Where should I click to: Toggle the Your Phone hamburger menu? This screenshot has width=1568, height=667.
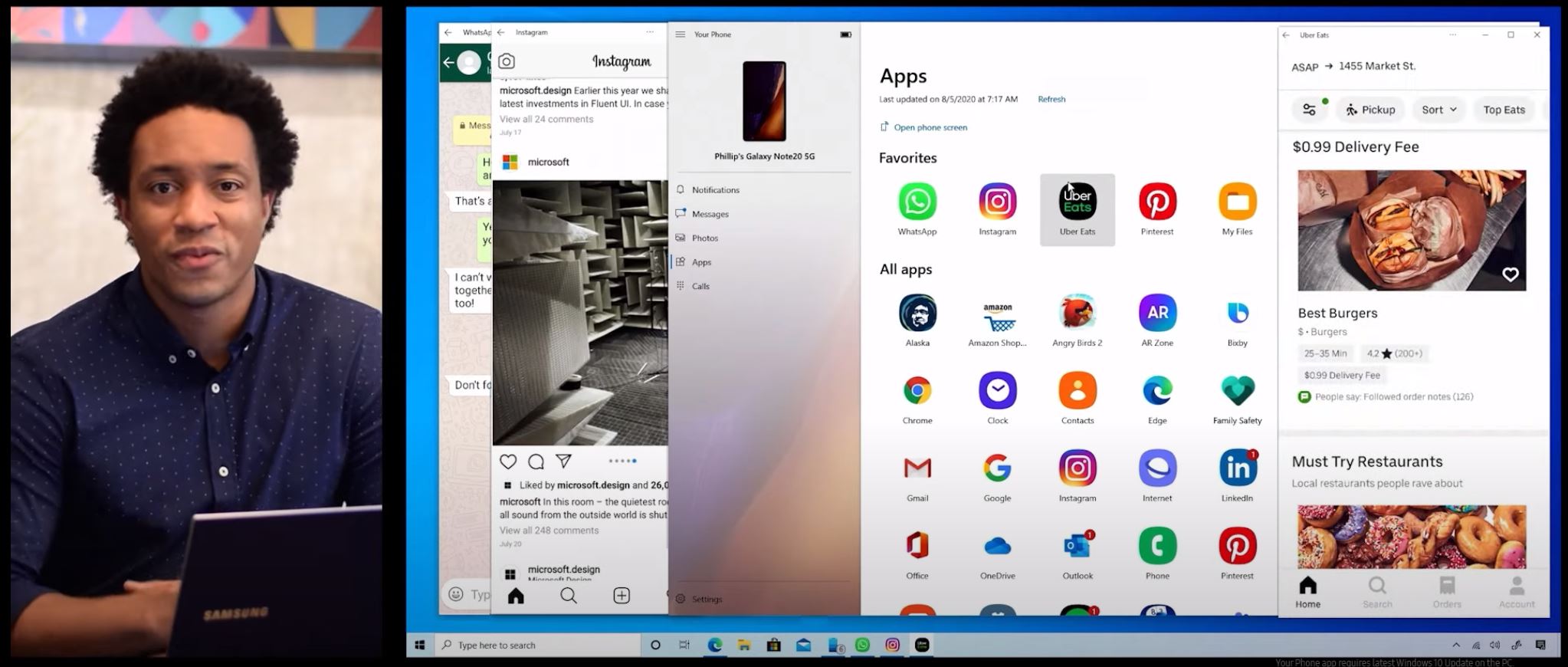680,34
